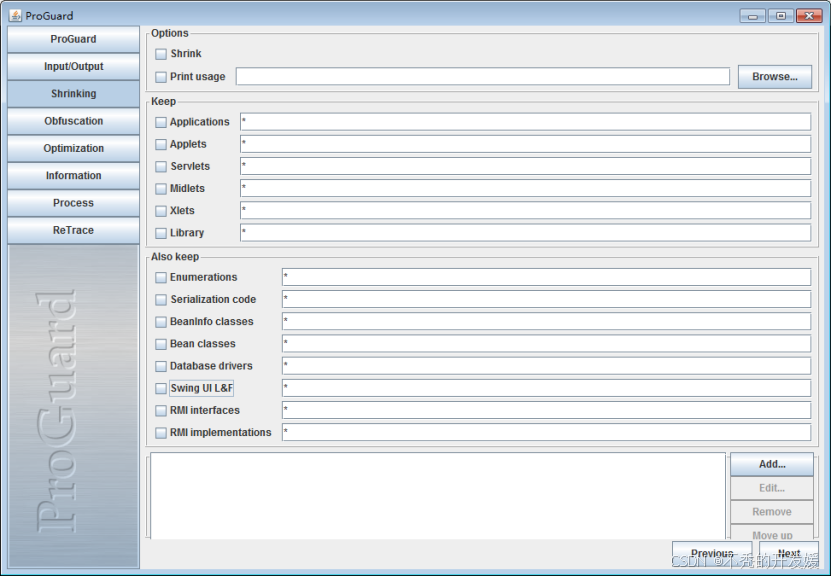Click the Enumerations filter text field
Image resolution: width=831 pixels, height=577 pixels.
coord(546,277)
